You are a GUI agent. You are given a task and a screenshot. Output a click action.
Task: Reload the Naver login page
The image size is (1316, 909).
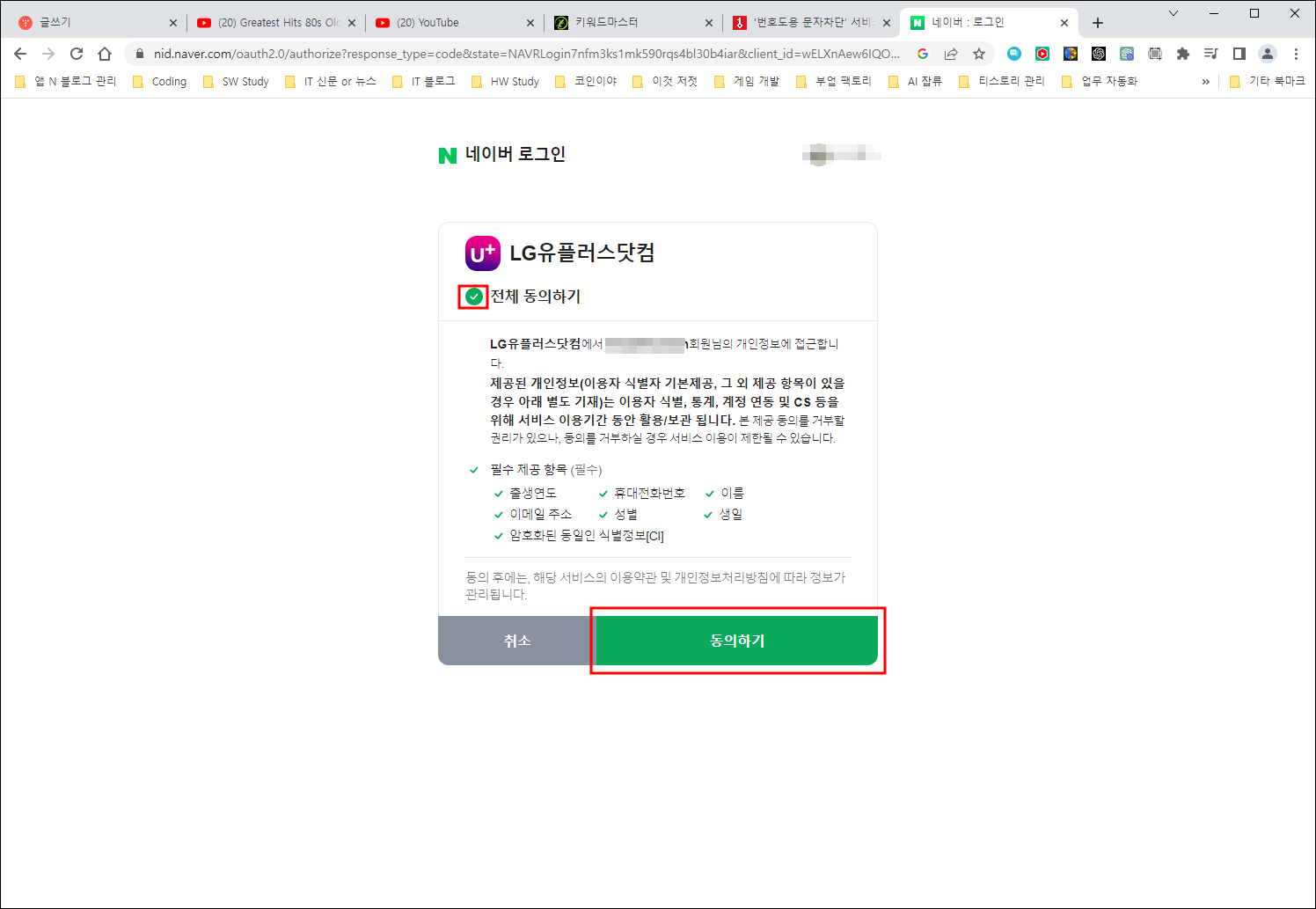(x=77, y=54)
